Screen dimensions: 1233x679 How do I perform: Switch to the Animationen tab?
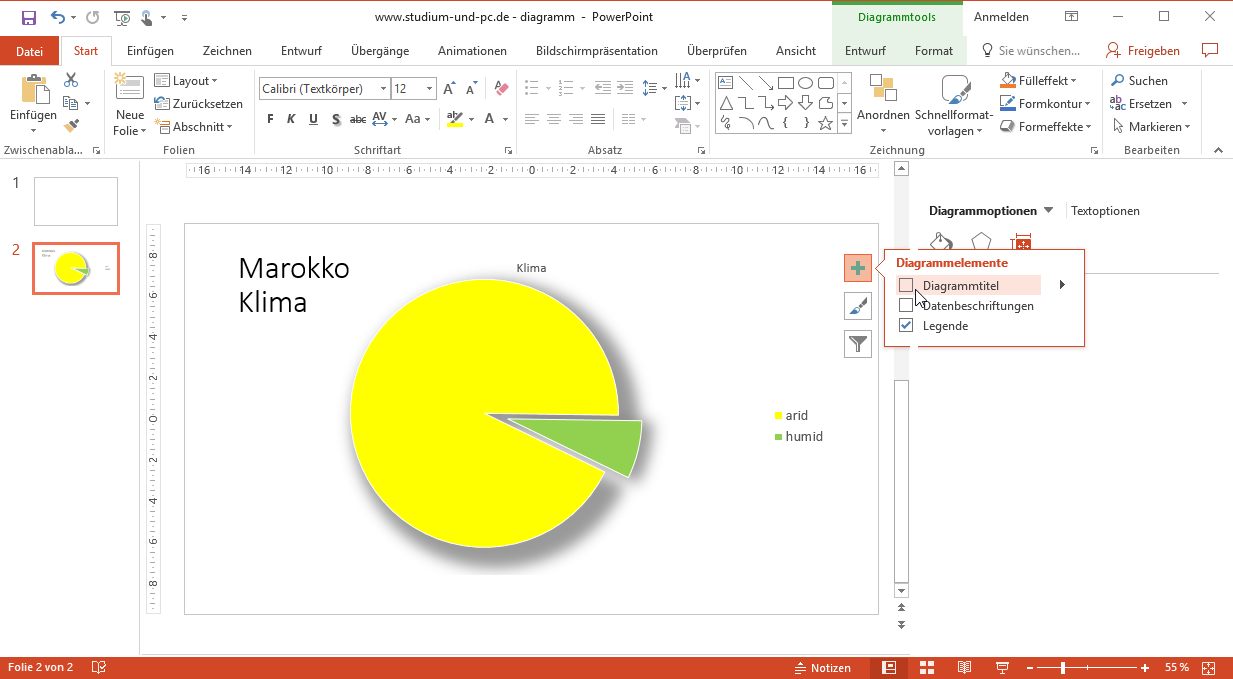(472, 51)
